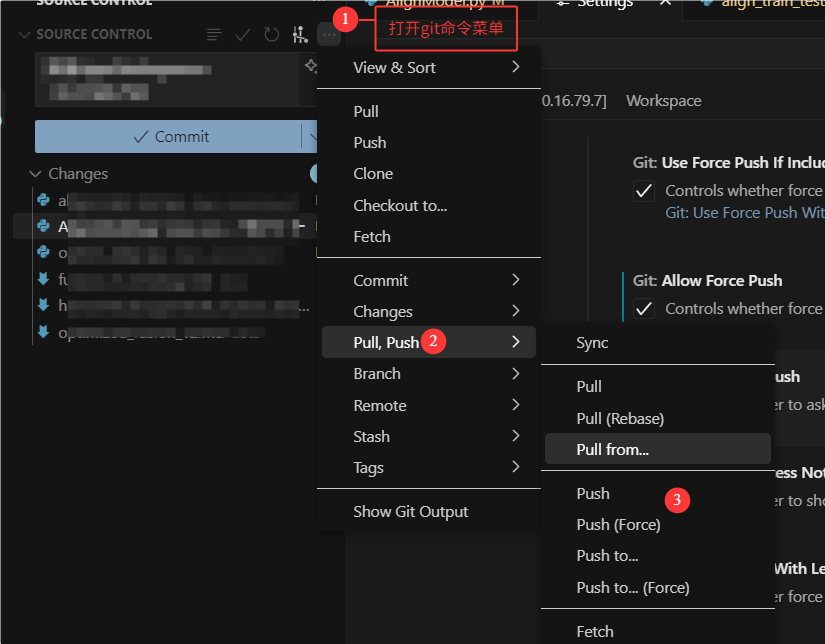This screenshot has height=644, width=825.
Task: Choose Push to... in submenu
Action: (x=658, y=556)
